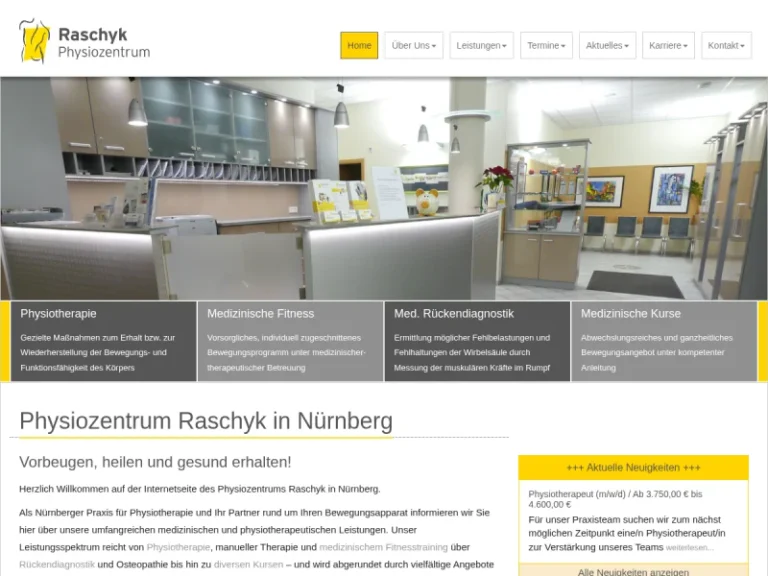Expand the Über Uns dropdown menu
Screen dimensions: 768x576
413,46
